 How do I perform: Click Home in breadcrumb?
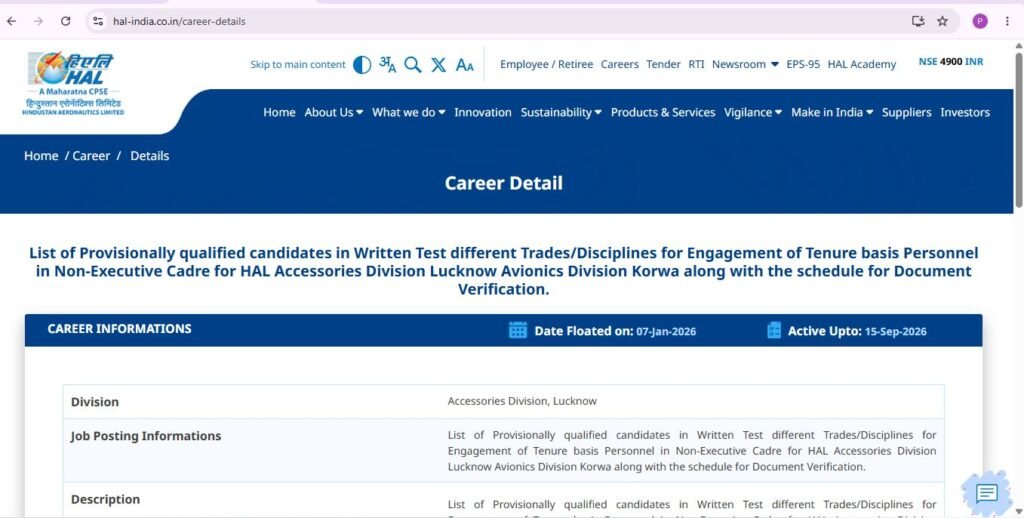41,155
